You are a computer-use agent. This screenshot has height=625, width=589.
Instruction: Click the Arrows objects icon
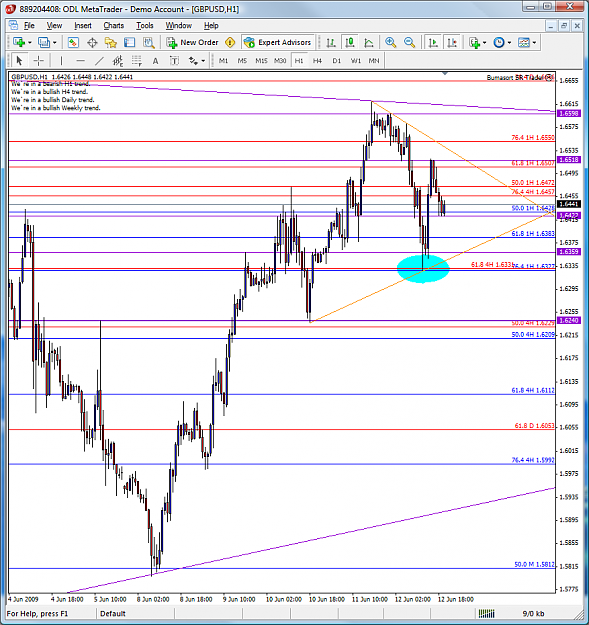coord(193,61)
